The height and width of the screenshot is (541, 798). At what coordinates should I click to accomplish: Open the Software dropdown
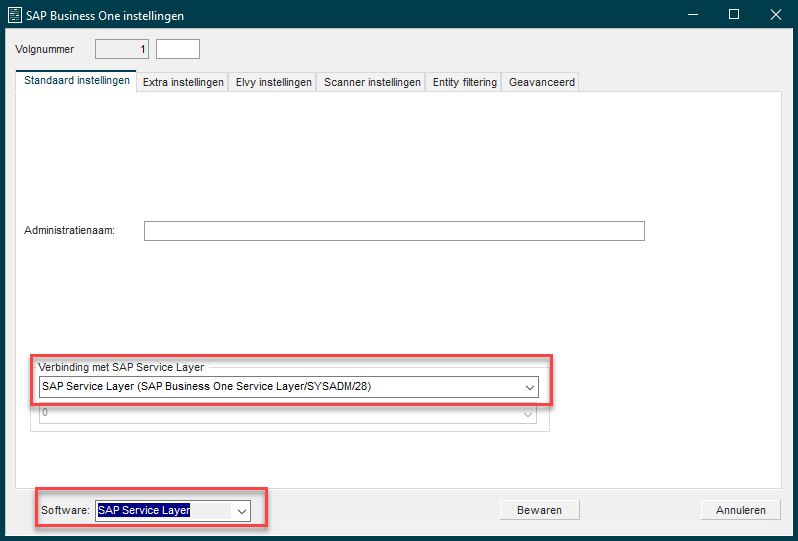click(242, 510)
